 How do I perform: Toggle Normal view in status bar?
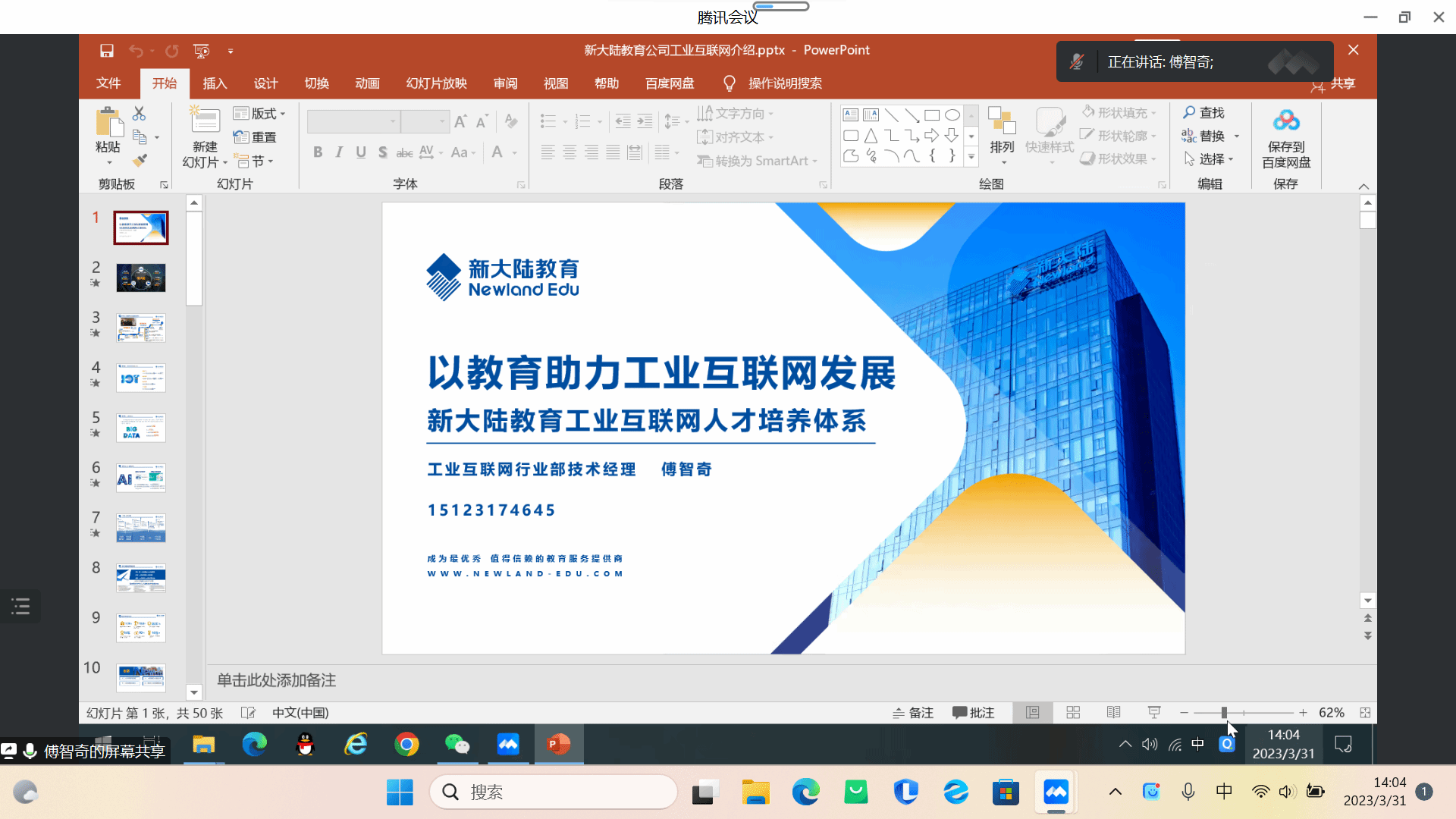point(1032,713)
